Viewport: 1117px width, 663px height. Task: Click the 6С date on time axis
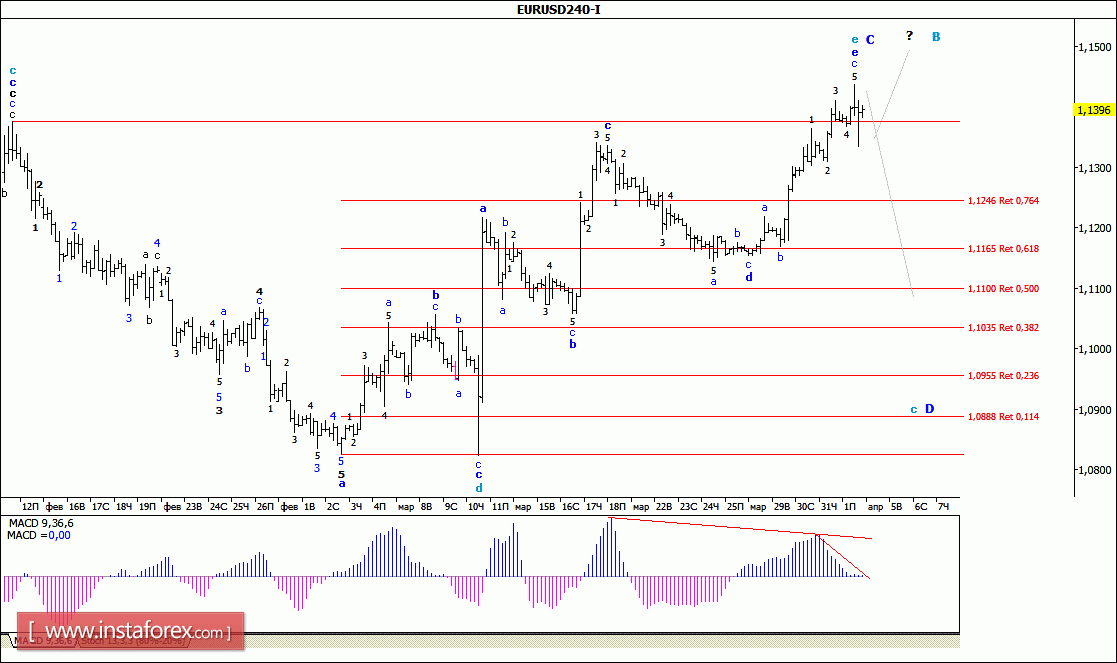coord(920,506)
